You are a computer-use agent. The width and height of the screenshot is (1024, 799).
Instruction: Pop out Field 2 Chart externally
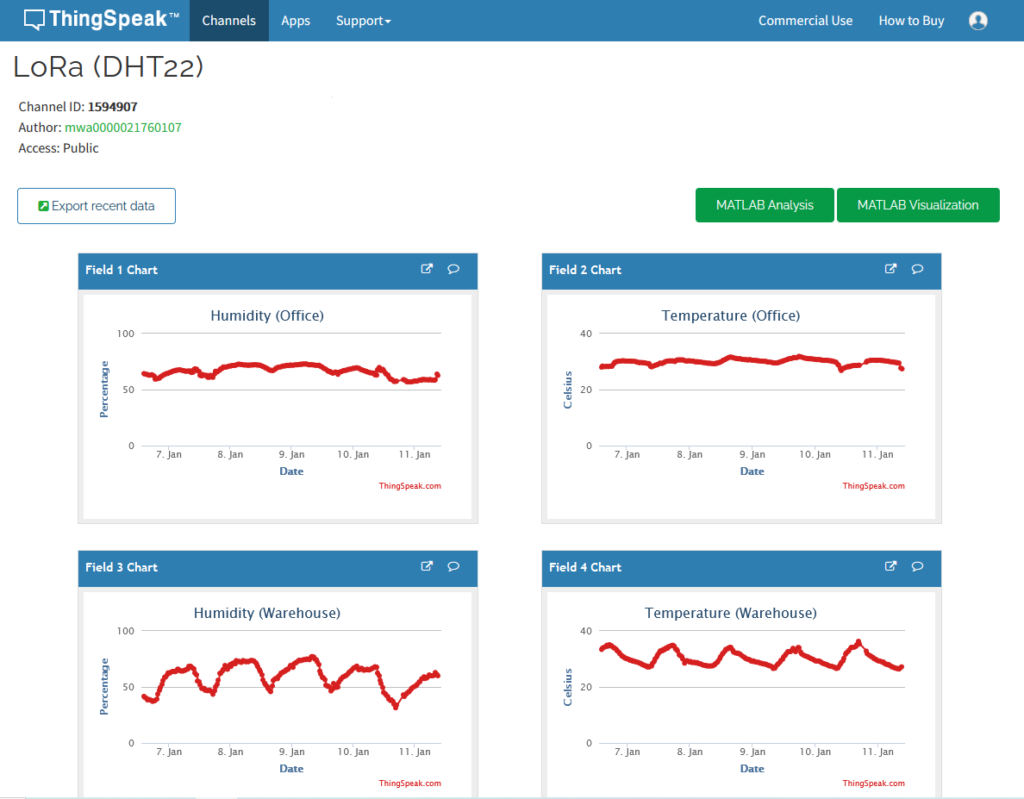pos(891,269)
